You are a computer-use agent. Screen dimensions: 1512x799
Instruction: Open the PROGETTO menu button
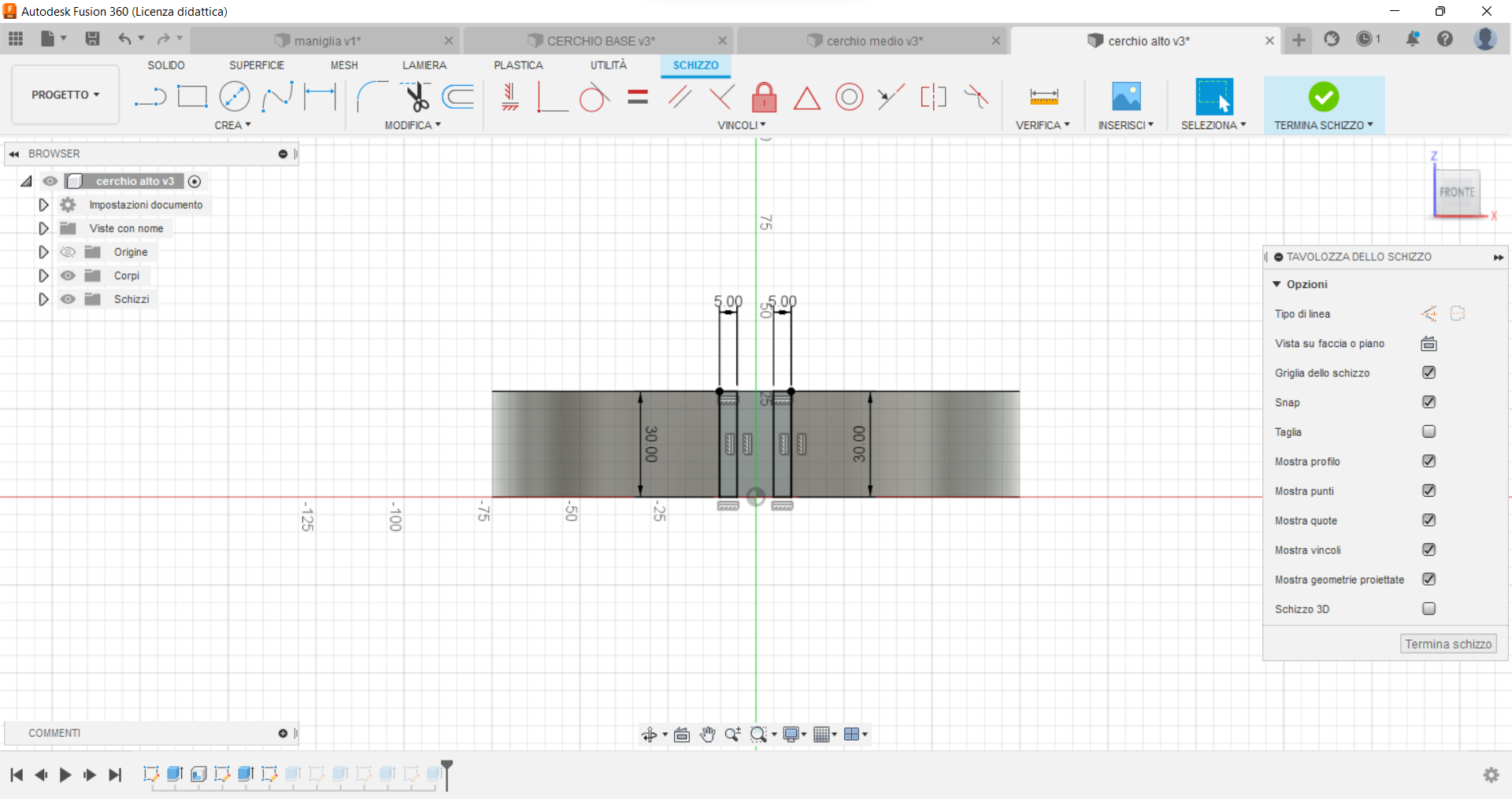click(65, 94)
